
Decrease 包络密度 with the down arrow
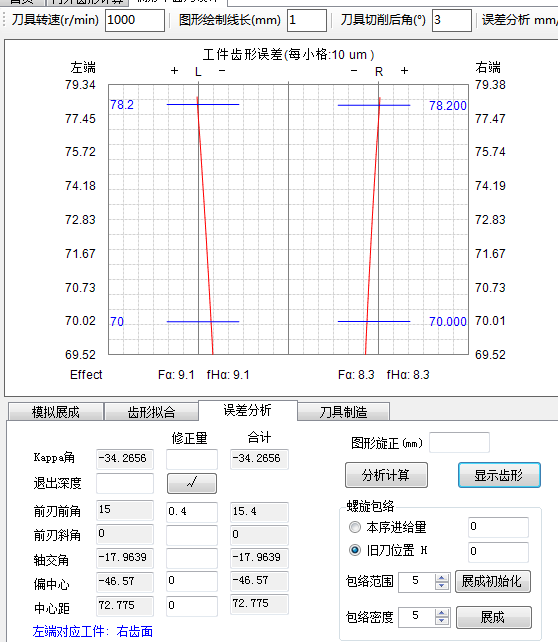point(441,621)
